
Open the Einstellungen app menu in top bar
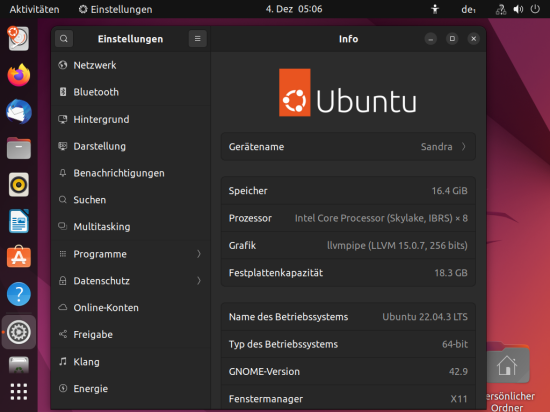point(115,9)
